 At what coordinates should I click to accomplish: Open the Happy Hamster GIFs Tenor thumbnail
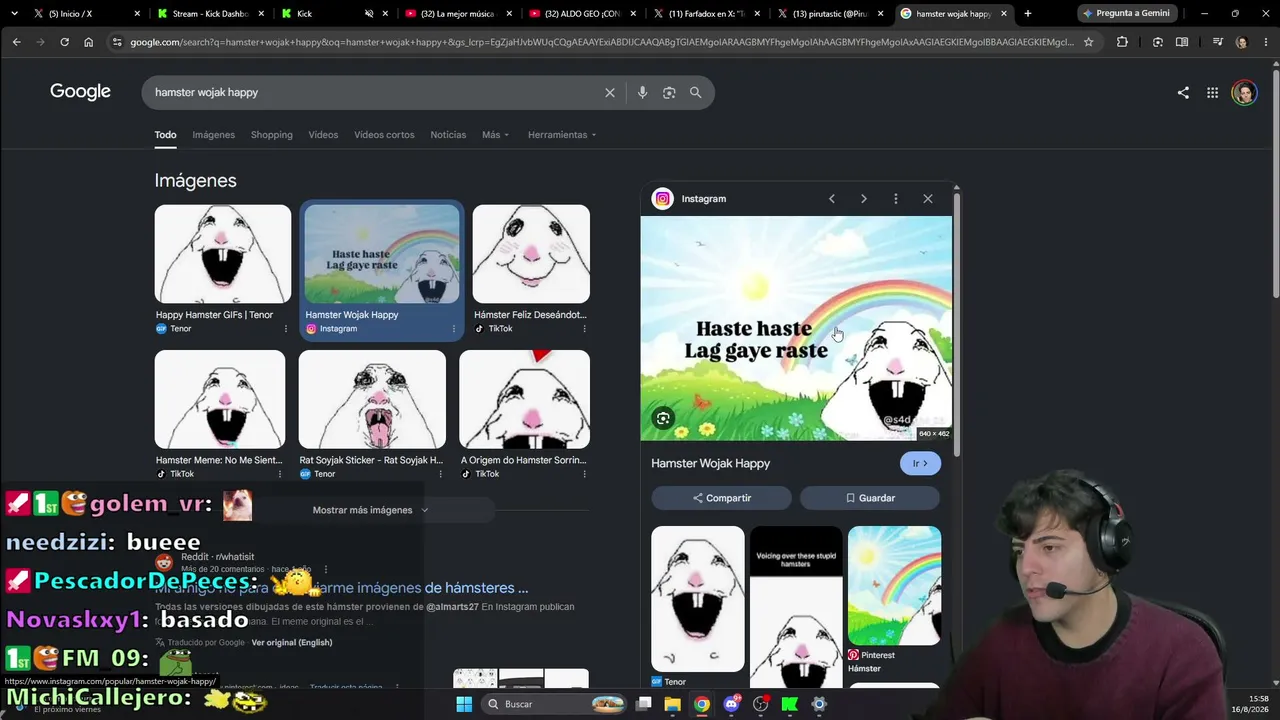(223, 254)
